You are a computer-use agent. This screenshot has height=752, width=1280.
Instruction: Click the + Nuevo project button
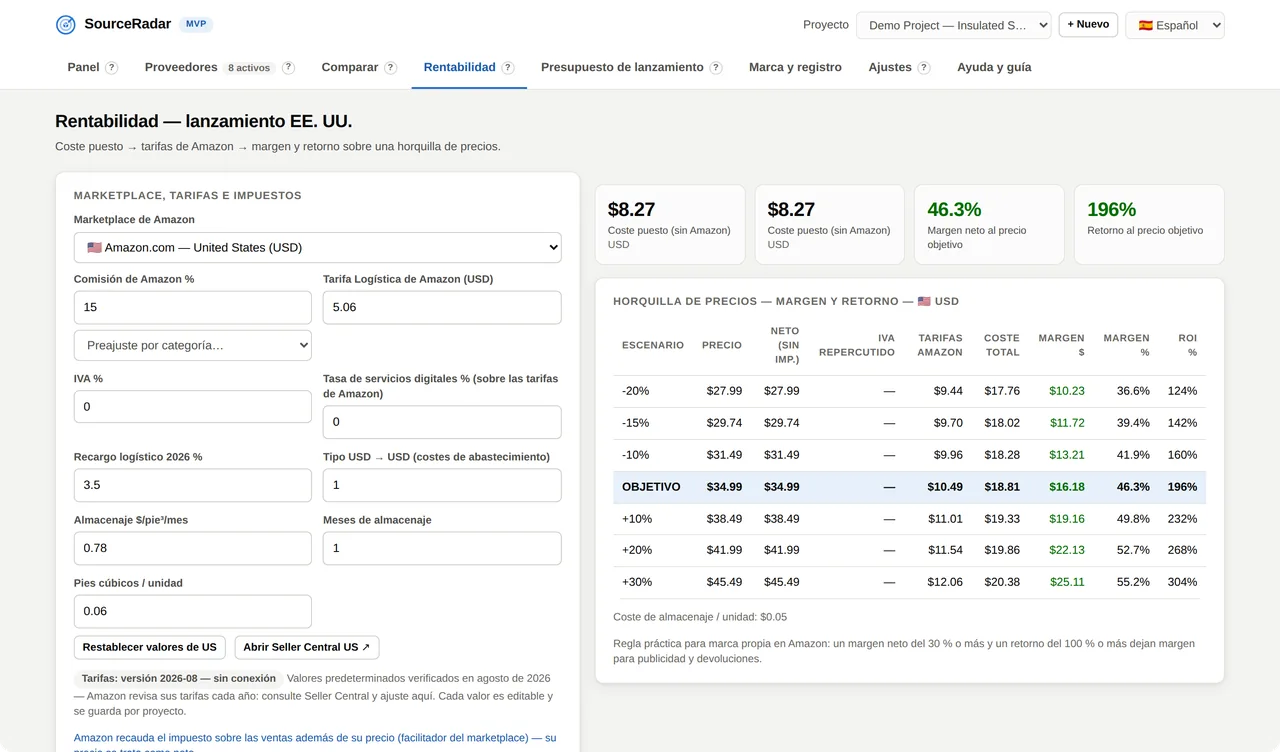pos(1088,24)
